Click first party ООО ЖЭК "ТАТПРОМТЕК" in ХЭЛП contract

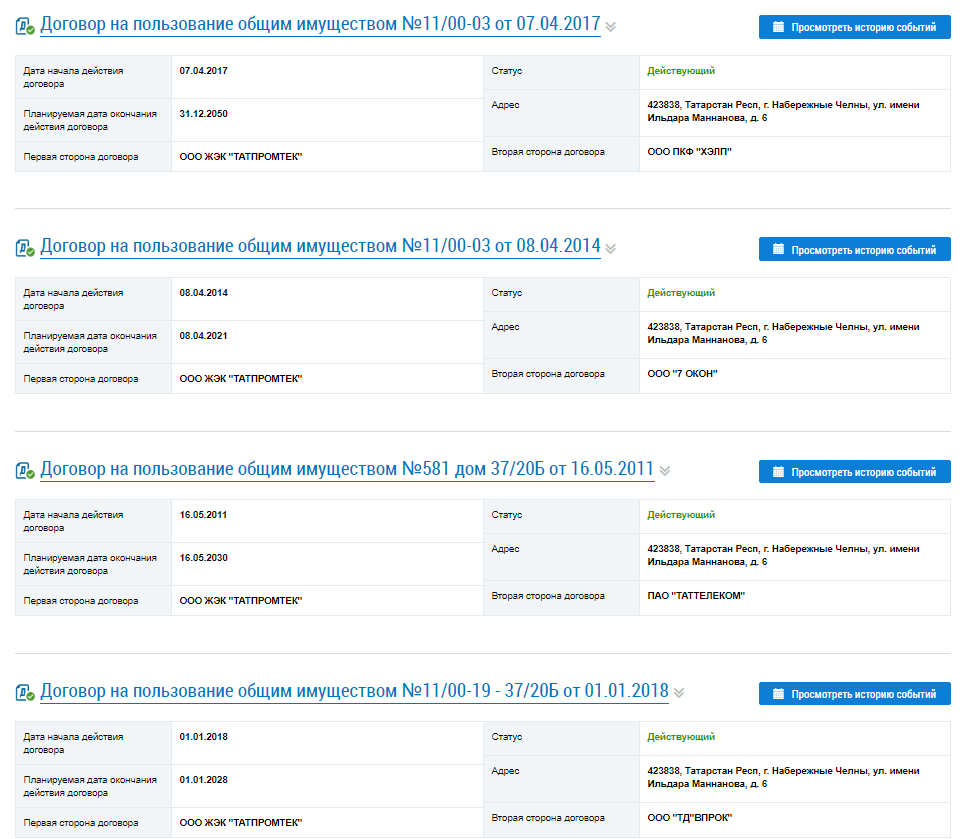(x=241, y=157)
